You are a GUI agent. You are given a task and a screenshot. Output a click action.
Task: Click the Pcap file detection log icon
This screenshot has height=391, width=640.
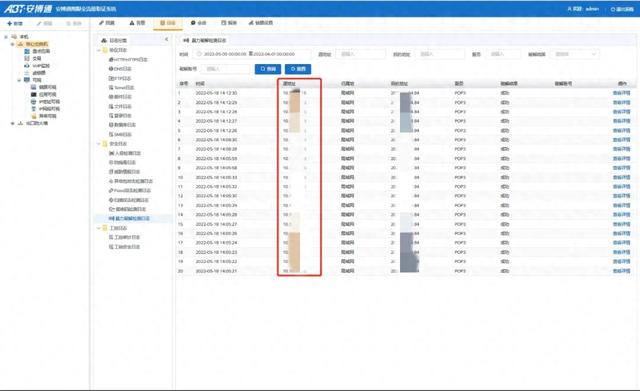click(111, 191)
